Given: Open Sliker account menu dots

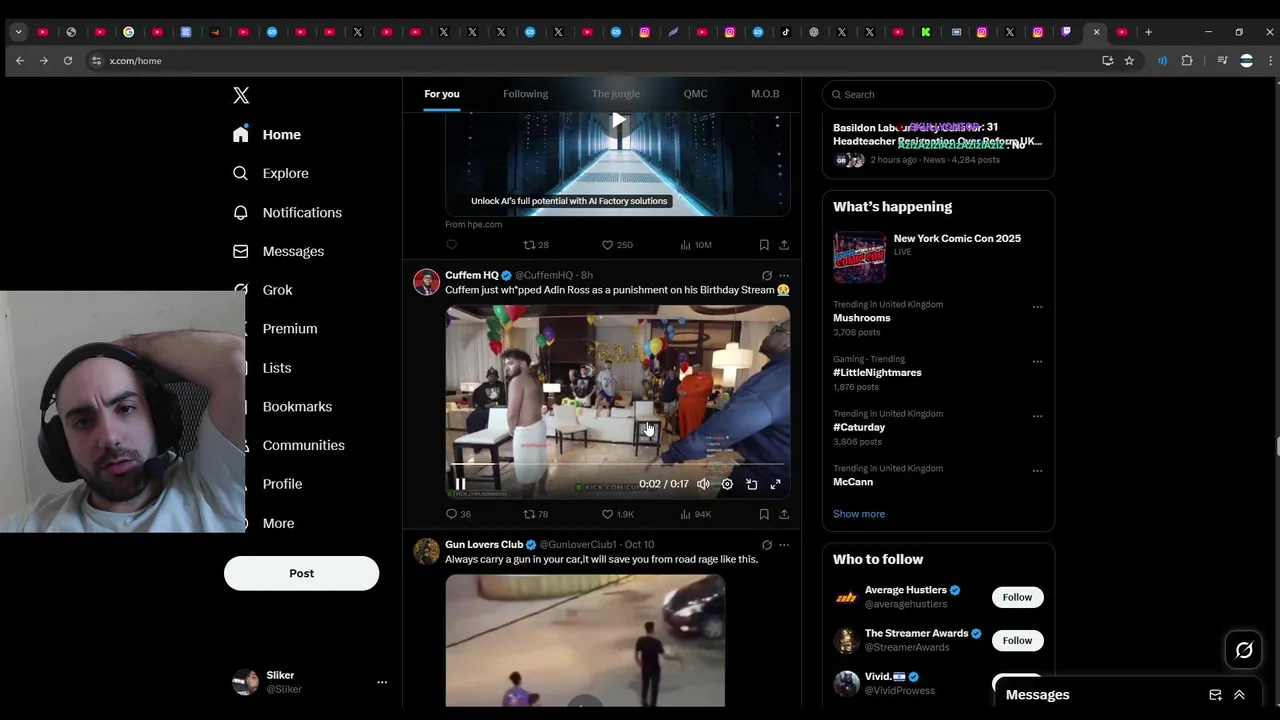Looking at the screenshot, I should coord(382,682).
